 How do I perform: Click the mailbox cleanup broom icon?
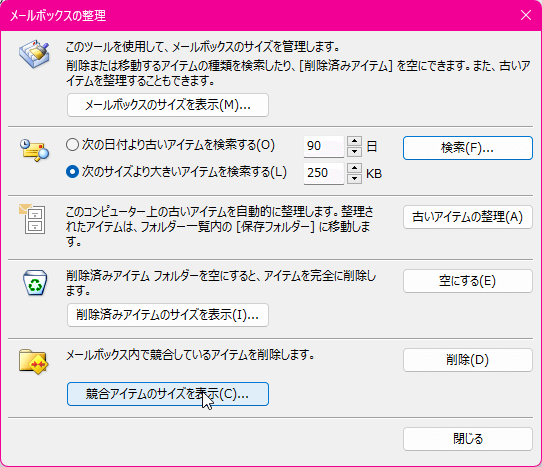coord(34,54)
